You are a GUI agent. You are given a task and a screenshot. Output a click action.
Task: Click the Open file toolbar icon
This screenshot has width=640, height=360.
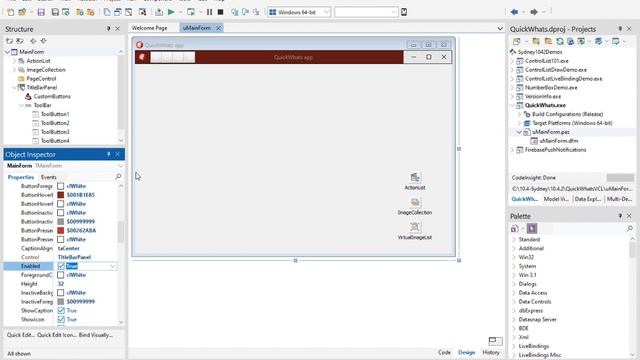[x=22, y=12]
